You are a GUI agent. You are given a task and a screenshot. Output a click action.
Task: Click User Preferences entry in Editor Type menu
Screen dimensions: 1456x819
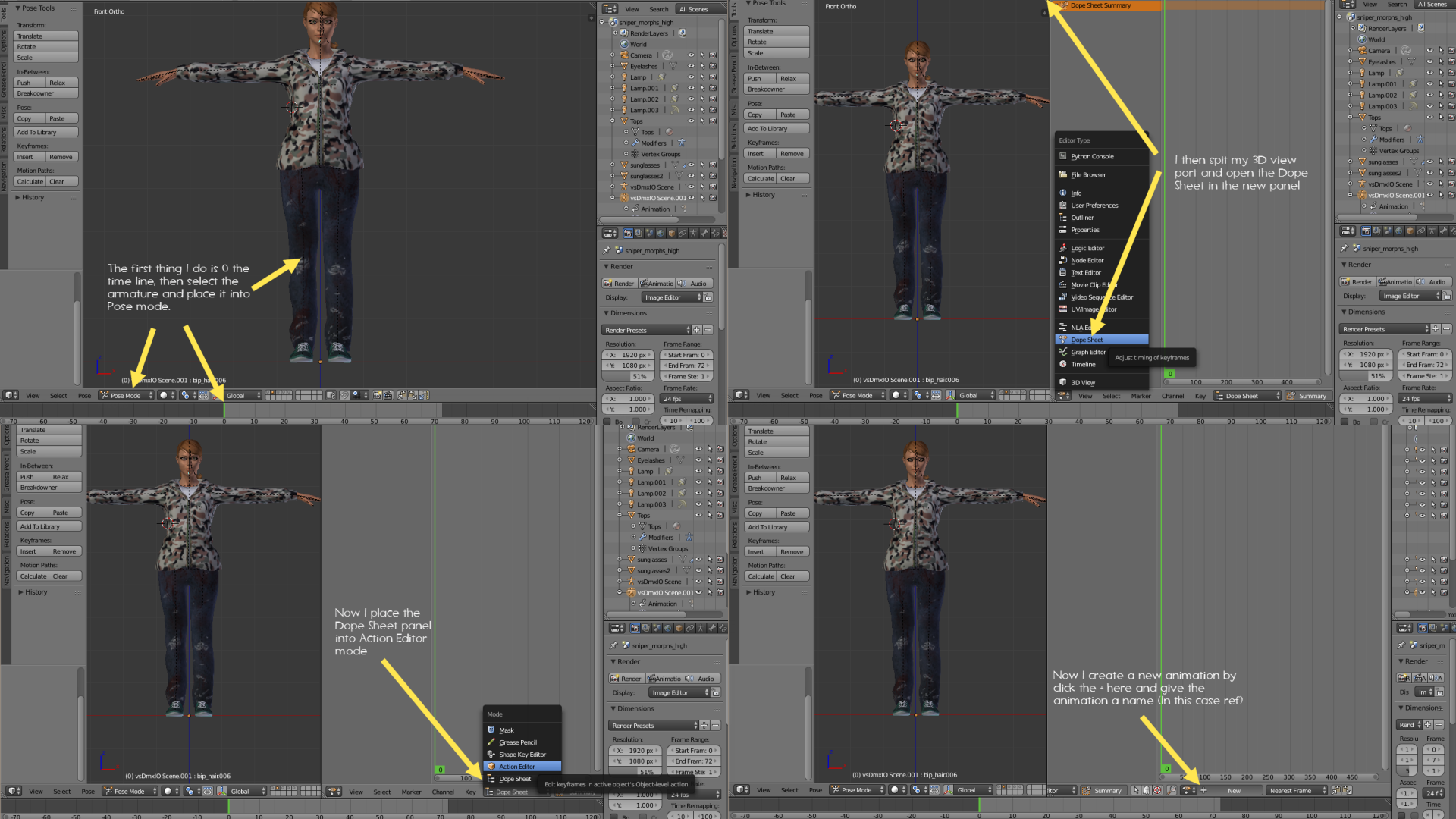[1094, 206]
